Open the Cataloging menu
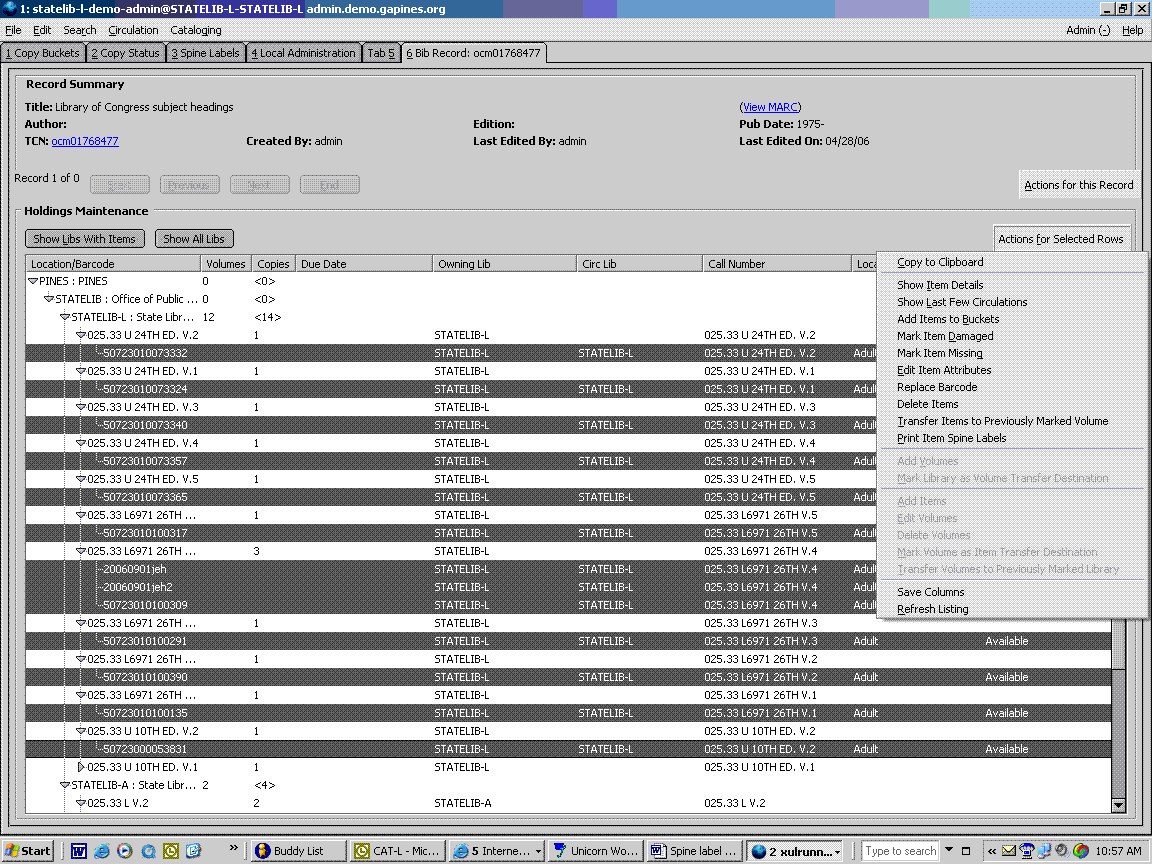The height and width of the screenshot is (864, 1152). pos(195,30)
